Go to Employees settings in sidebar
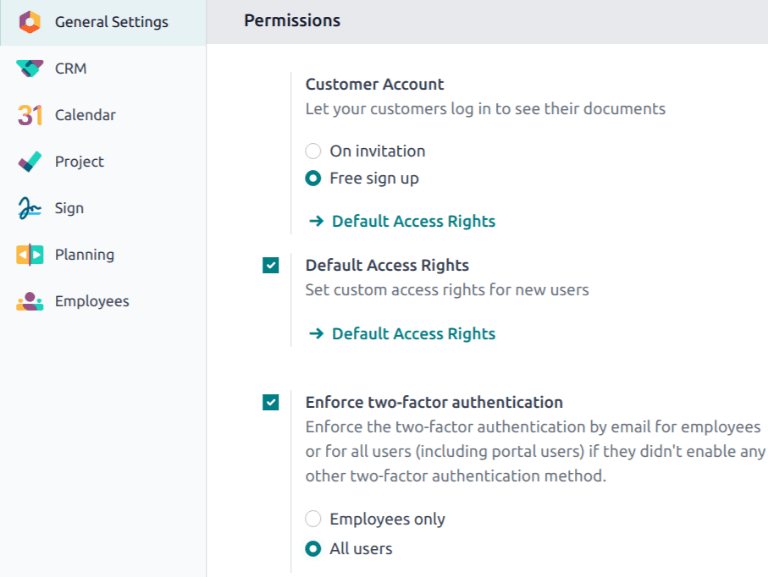Viewport: 768px width, 577px height. [91, 301]
